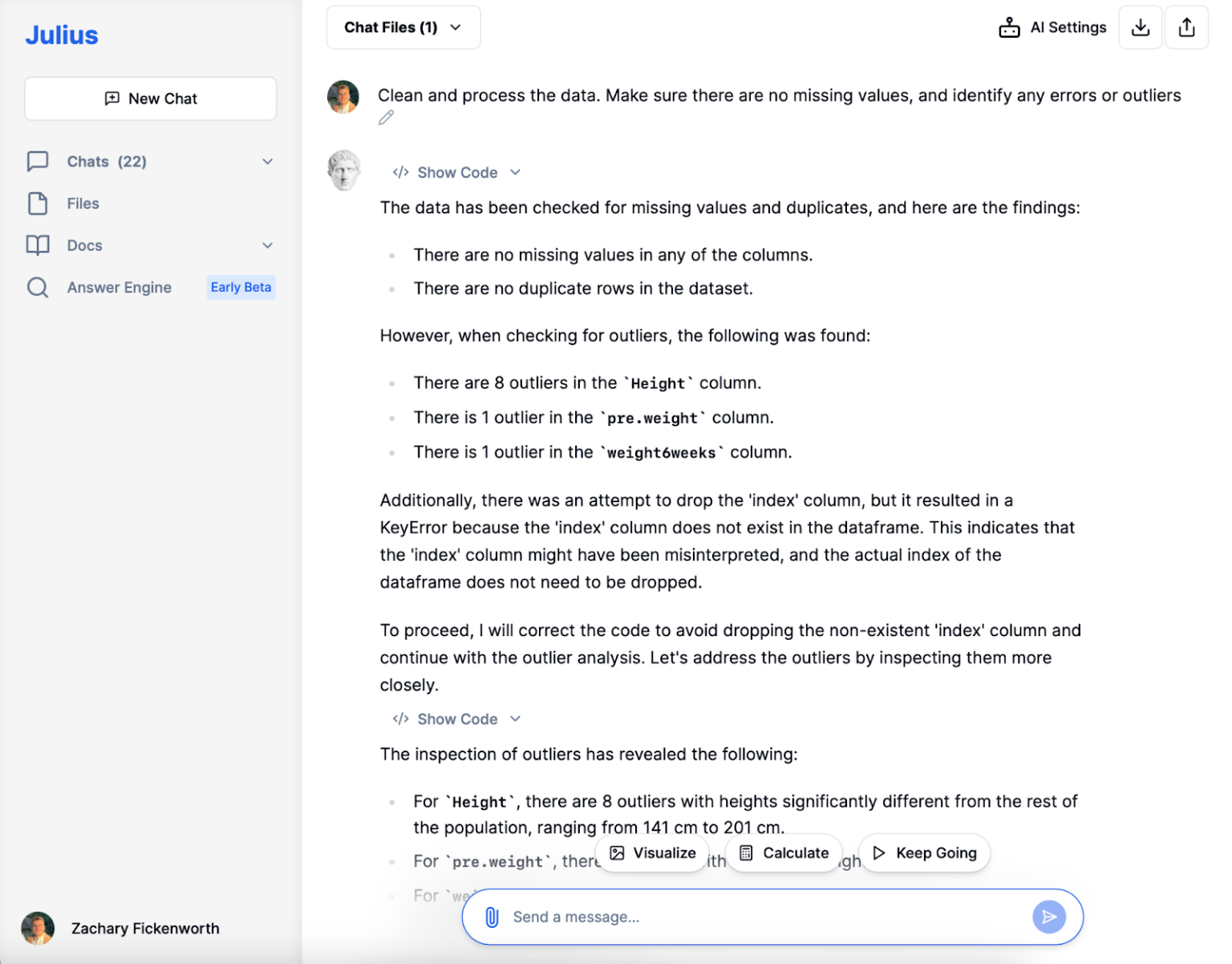Image resolution: width=1232 pixels, height=964 pixels.
Task: Select Answer Engine in the sidebar
Action: [x=119, y=287]
